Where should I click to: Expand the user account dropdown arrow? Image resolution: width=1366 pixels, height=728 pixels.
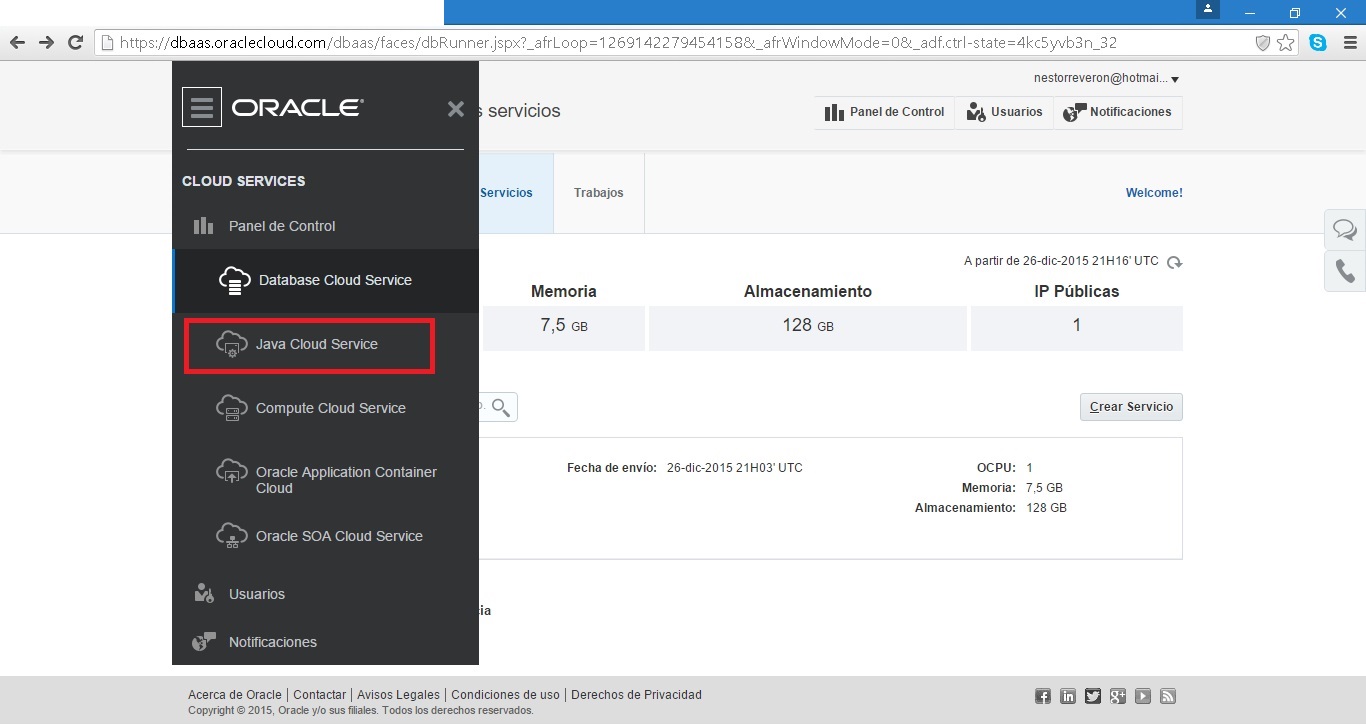pos(1175,80)
